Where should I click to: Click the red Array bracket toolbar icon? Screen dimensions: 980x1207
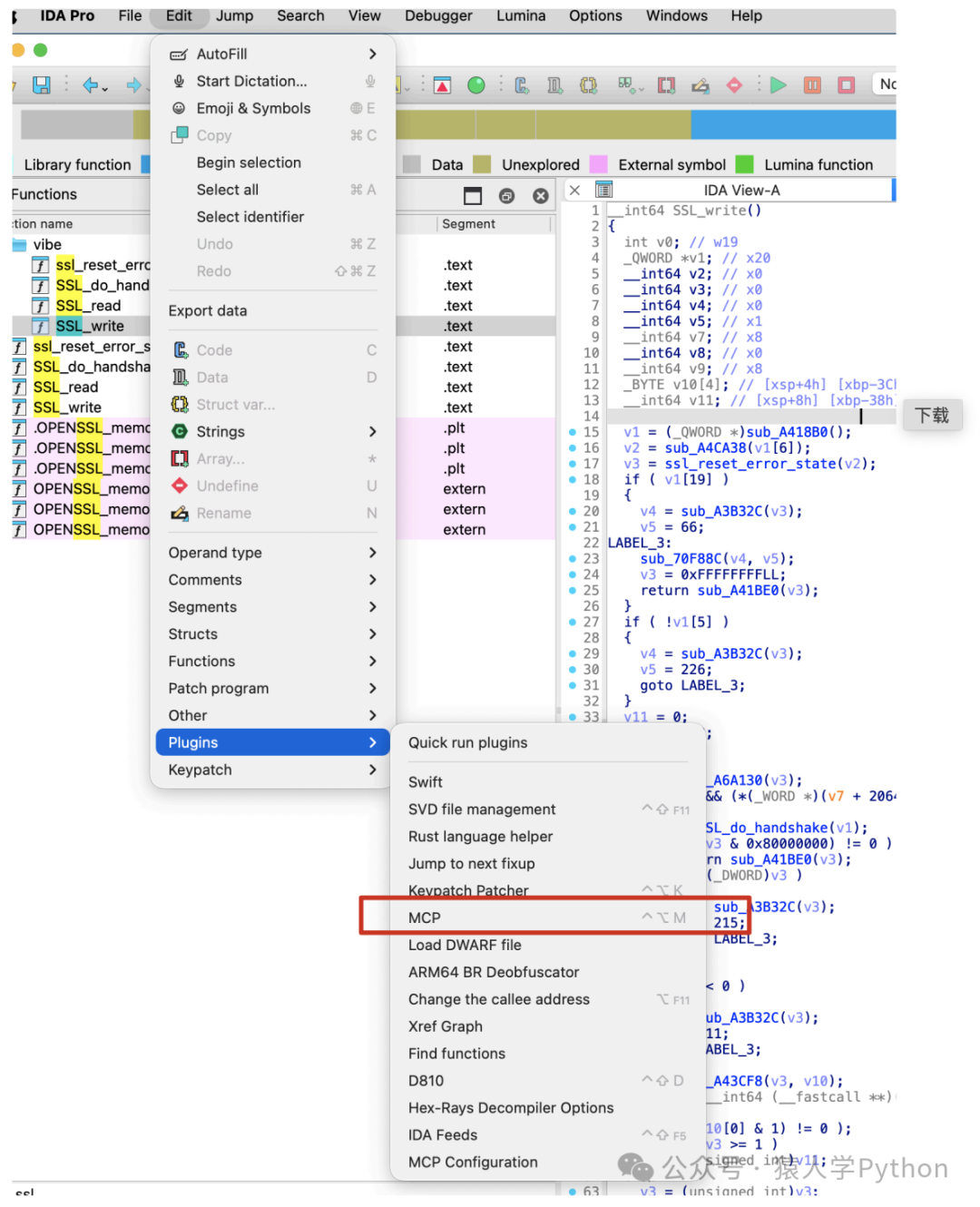pos(667,85)
